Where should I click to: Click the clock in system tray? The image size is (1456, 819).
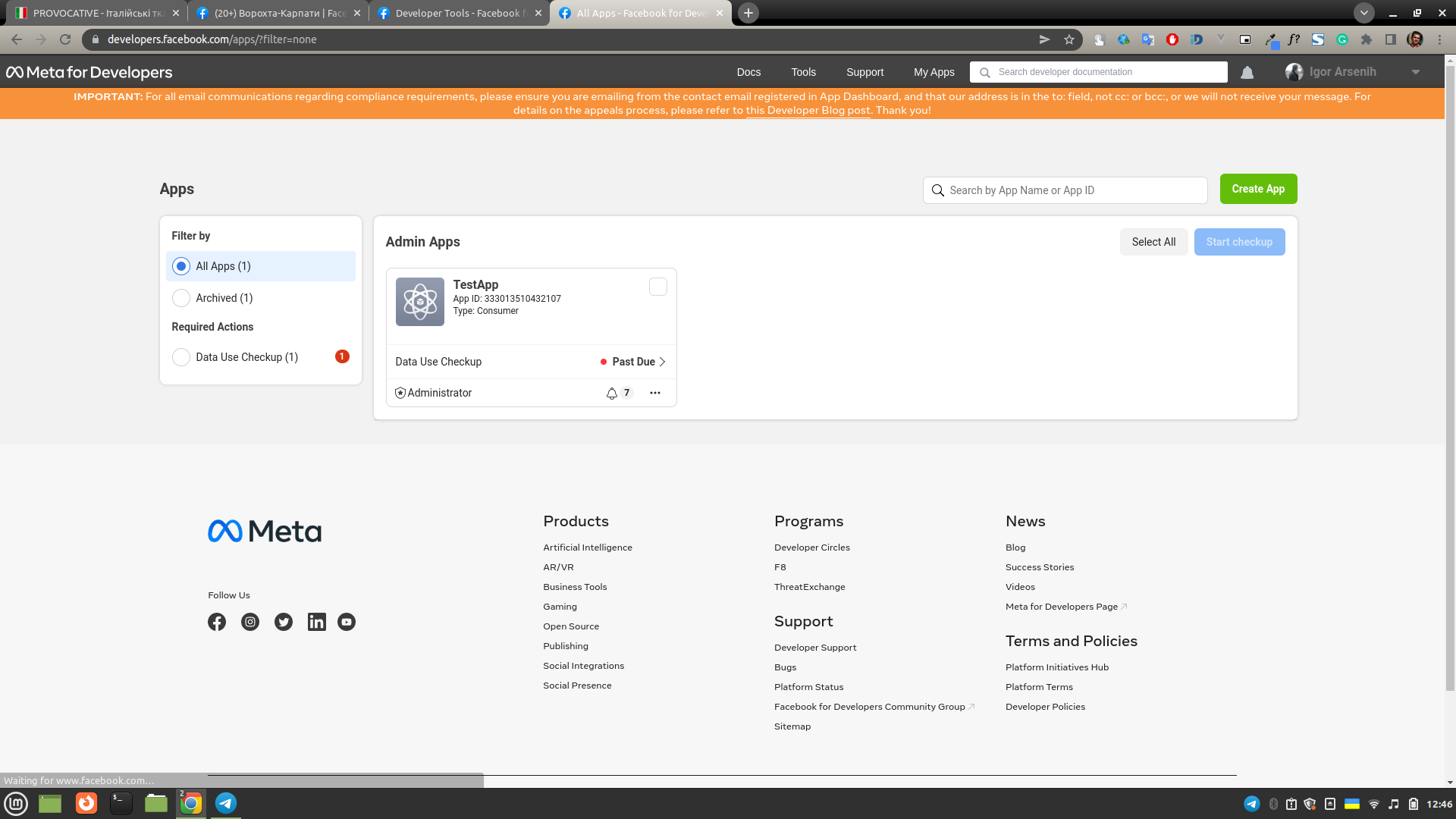[1439, 804]
